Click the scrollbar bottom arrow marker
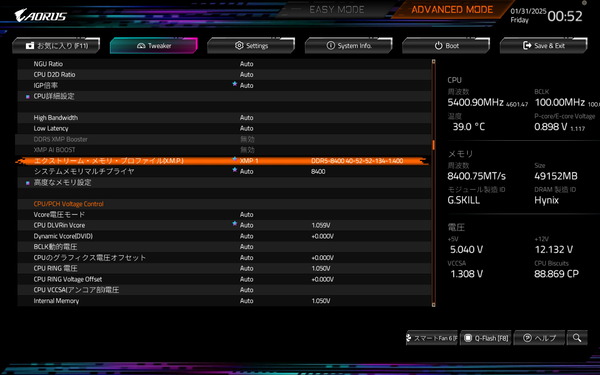 434,305
